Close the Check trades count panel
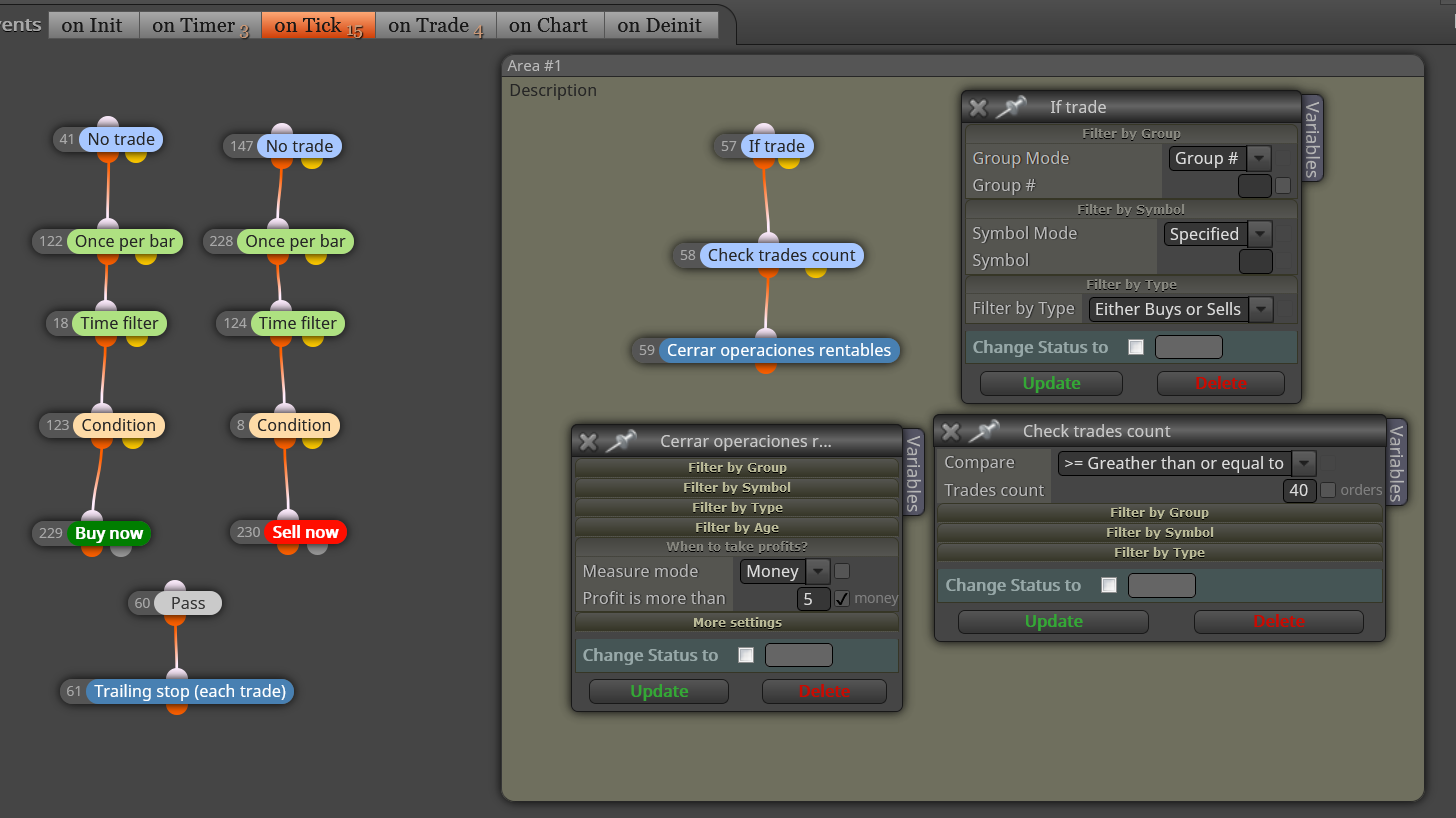1456x818 pixels. pos(950,432)
